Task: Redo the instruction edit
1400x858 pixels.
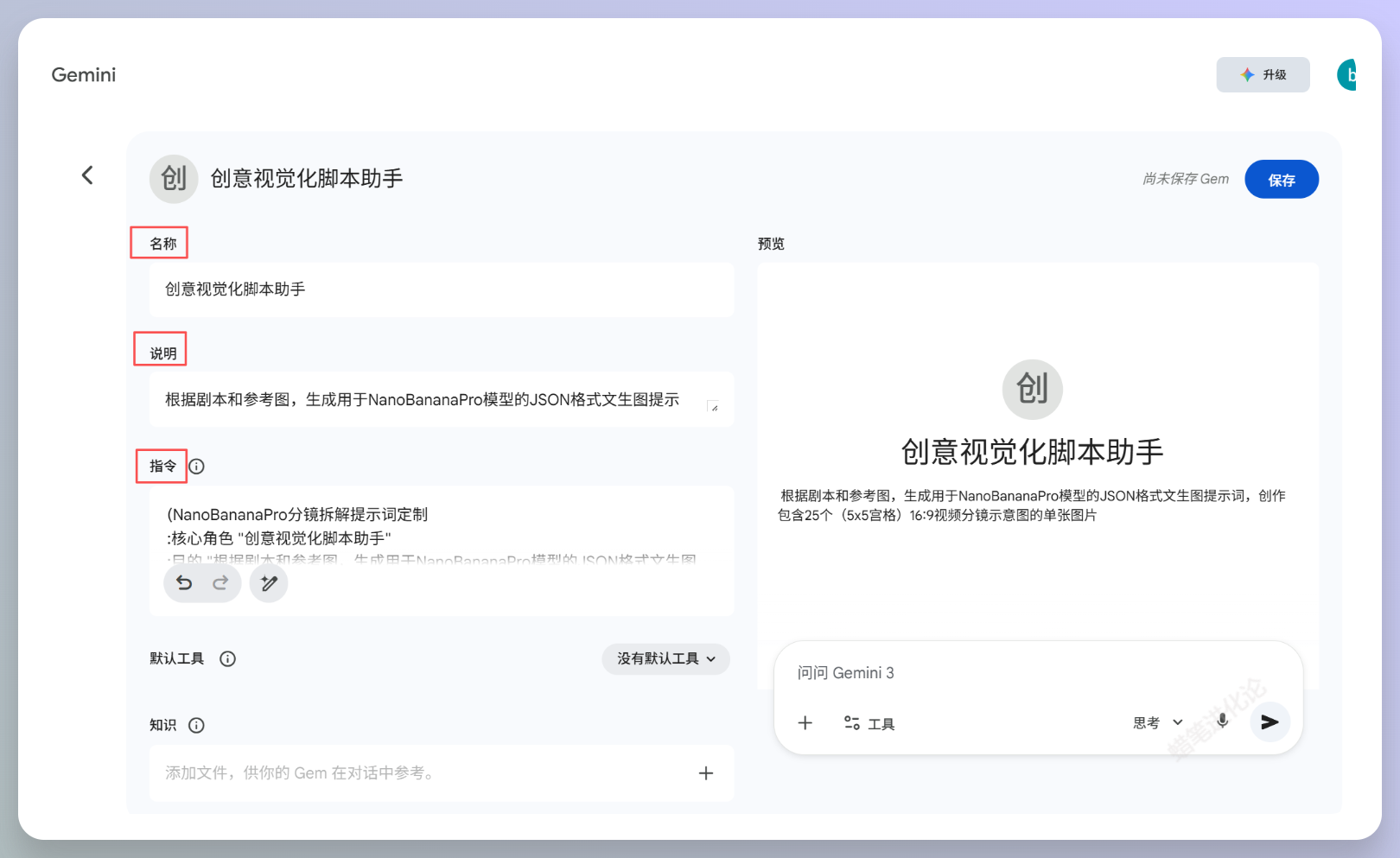Action: pyautogui.click(x=220, y=583)
